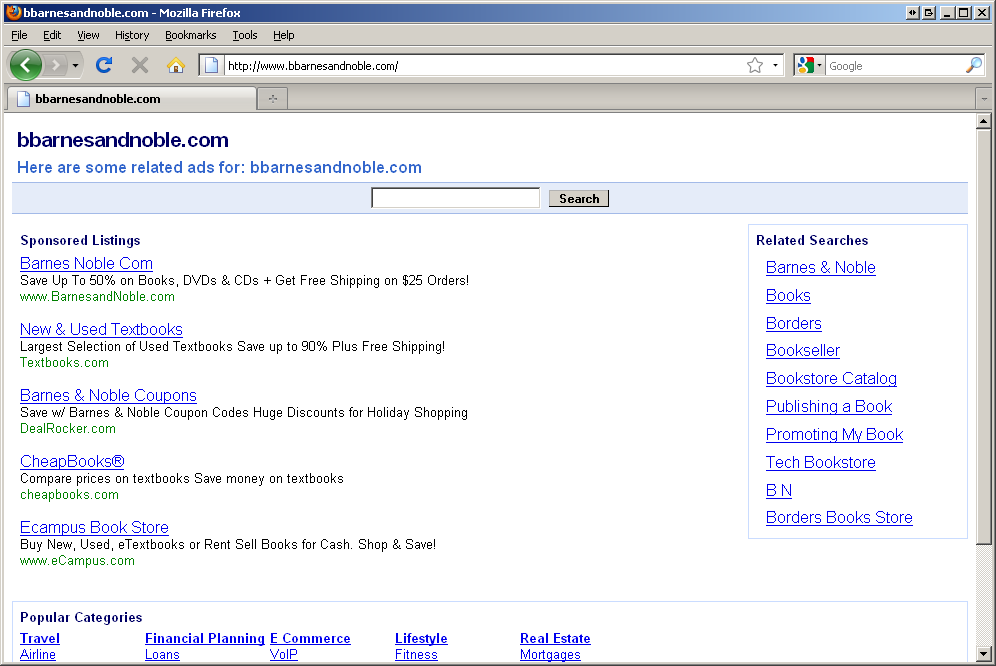Image resolution: width=996 pixels, height=666 pixels.
Task: Click the Tech Bookstore link
Action: [x=821, y=463]
